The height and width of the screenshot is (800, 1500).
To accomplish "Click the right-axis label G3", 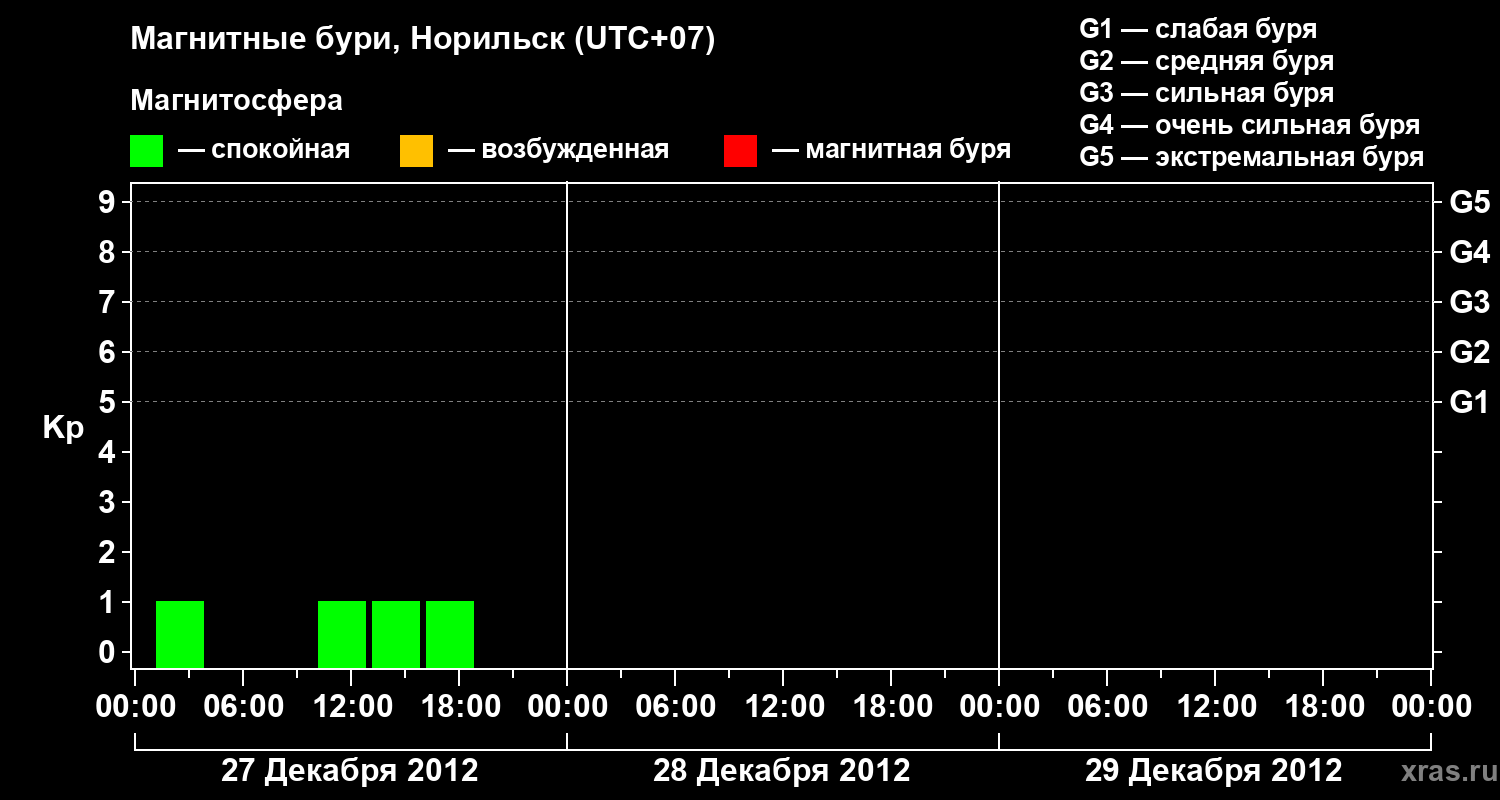I will (1470, 302).
